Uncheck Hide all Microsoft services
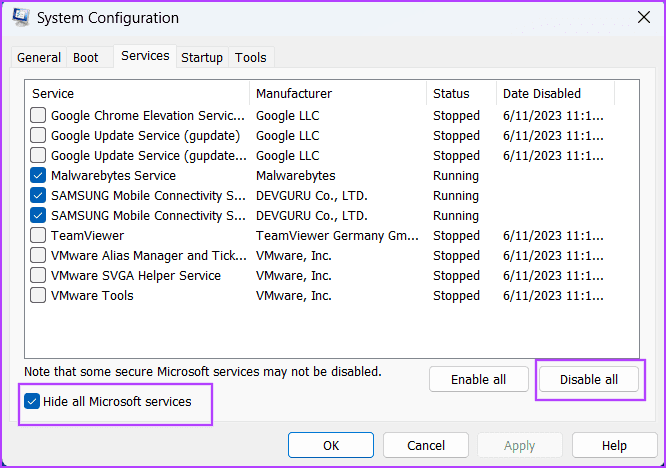 (x=32, y=401)
